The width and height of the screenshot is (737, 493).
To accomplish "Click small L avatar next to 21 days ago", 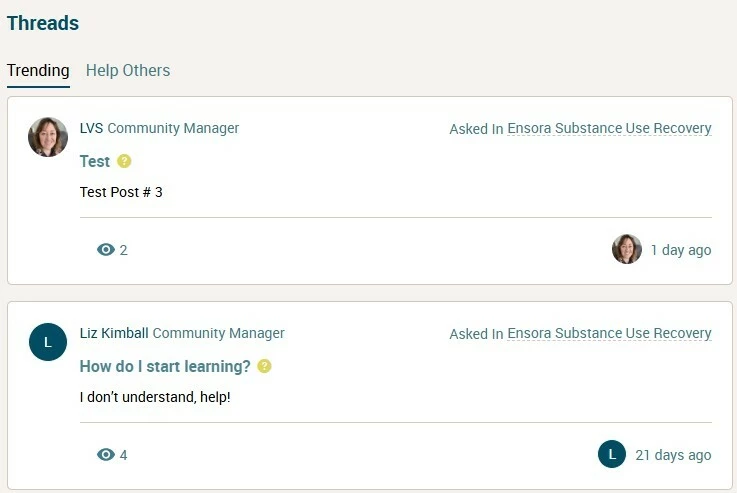I will (x=612, y=454).
